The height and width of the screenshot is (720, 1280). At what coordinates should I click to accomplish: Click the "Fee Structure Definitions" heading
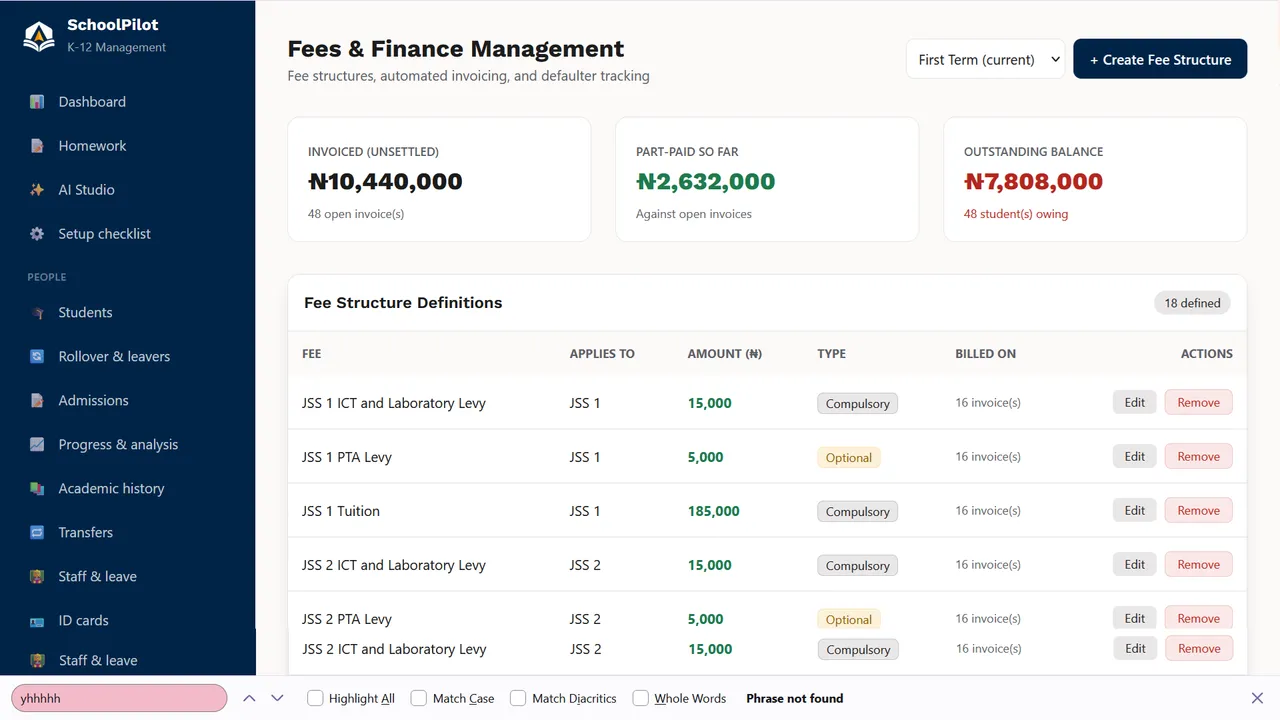(403, 303)
